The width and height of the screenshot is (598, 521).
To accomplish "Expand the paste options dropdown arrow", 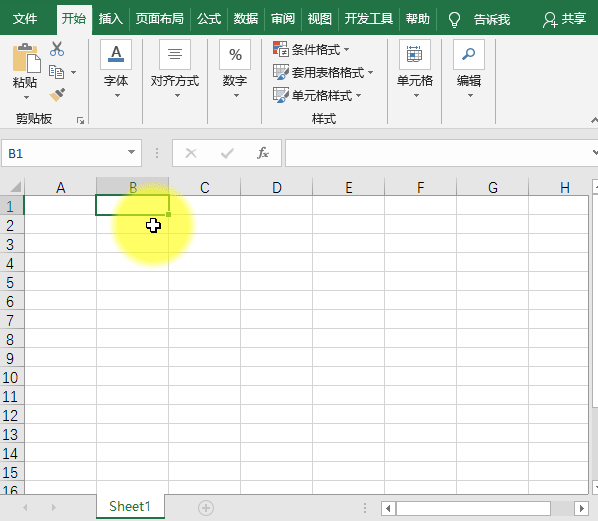I will pos(26,98).
